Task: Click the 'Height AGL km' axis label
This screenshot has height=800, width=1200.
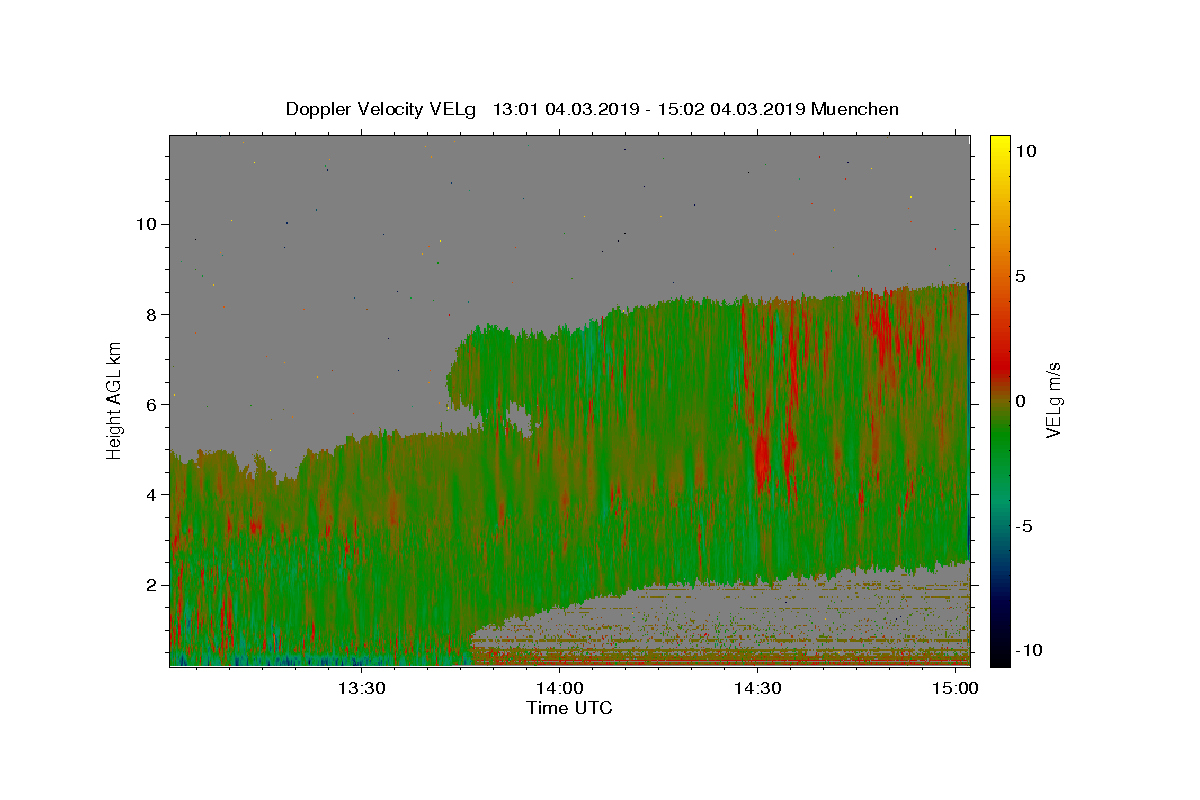Action: pyautogui.click(x=115, y=400)
